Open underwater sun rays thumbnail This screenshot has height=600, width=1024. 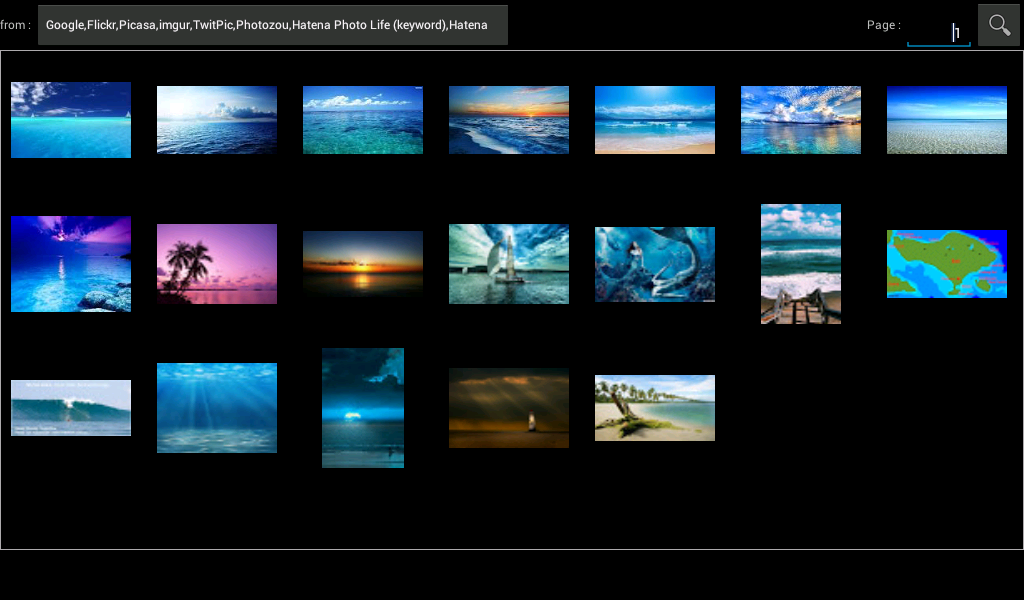pyautogui.click(x=217, y=408)
